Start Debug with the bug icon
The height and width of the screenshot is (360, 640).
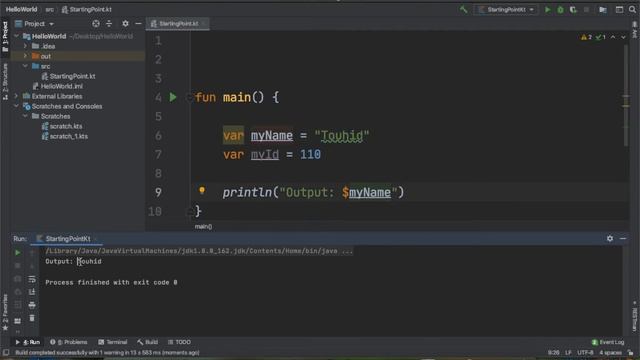560,9
